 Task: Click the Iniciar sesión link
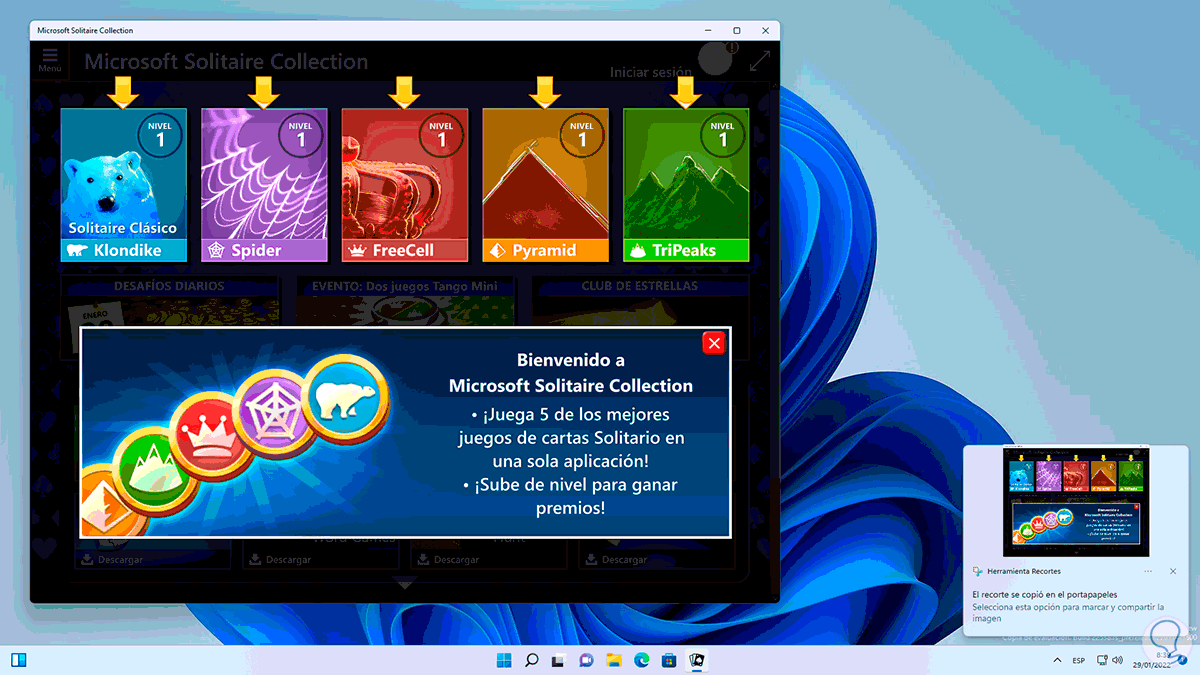click(651, 72)
